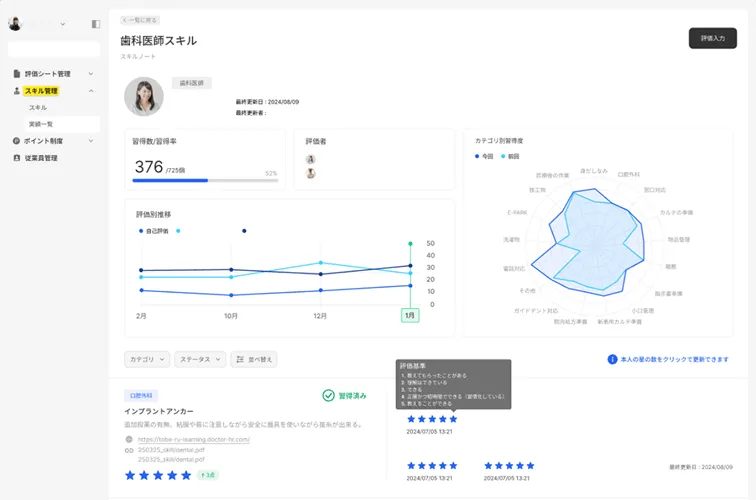Image resolution: width=756 pixels, height=500 pixels.
Task: Expand the 評価シート管理 chevron
Action: (x=91, y=74)
